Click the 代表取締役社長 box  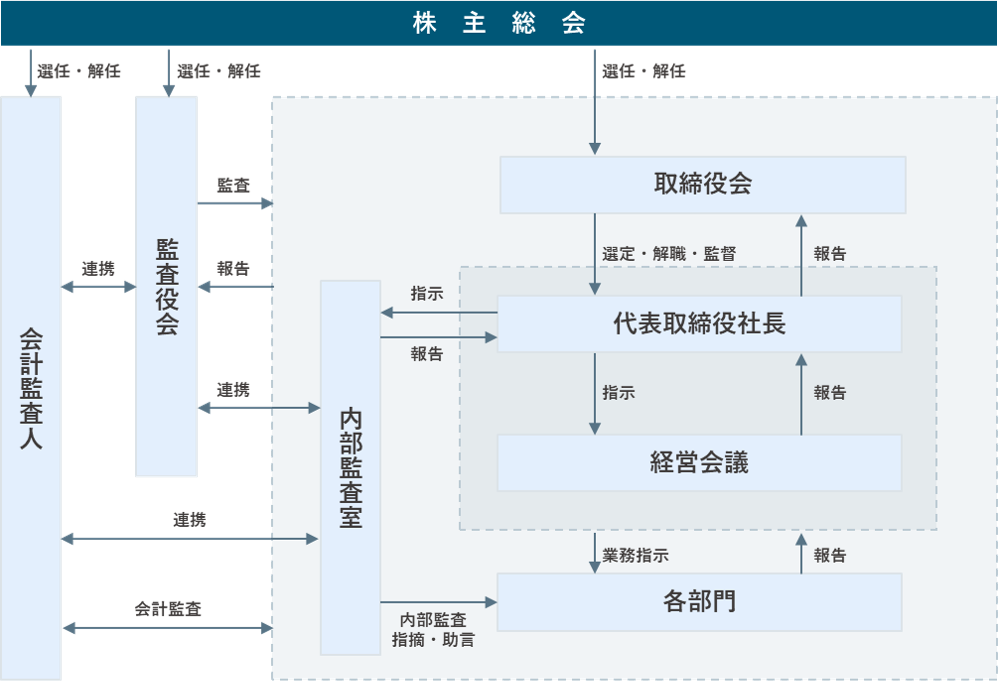coord(698,322)
